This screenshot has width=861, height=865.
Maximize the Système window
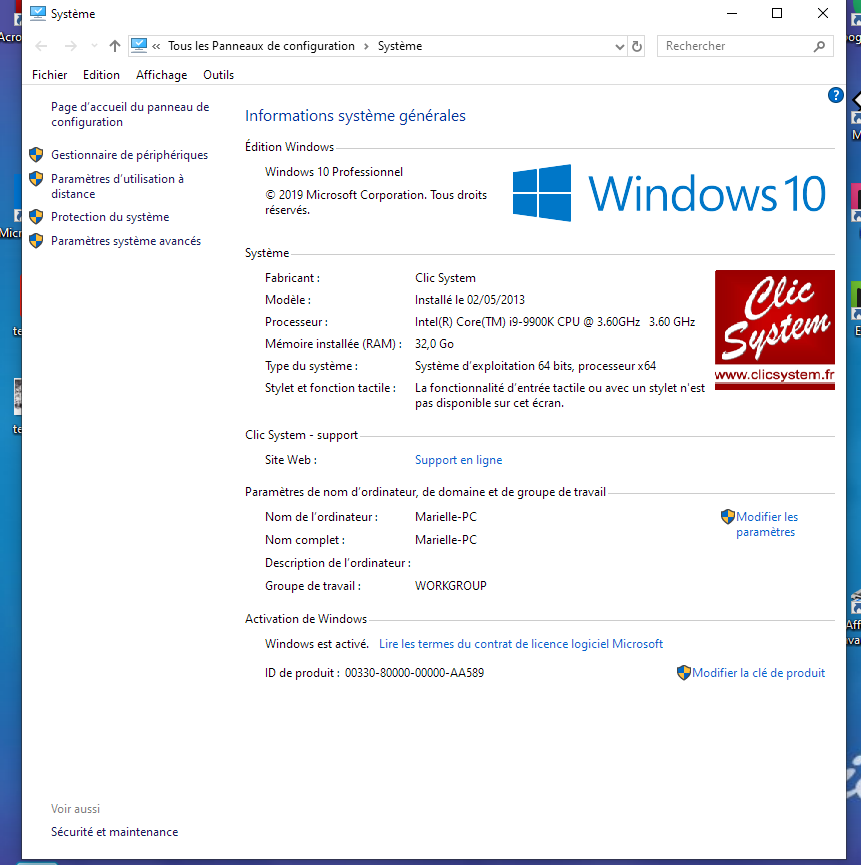click(777, 13)
